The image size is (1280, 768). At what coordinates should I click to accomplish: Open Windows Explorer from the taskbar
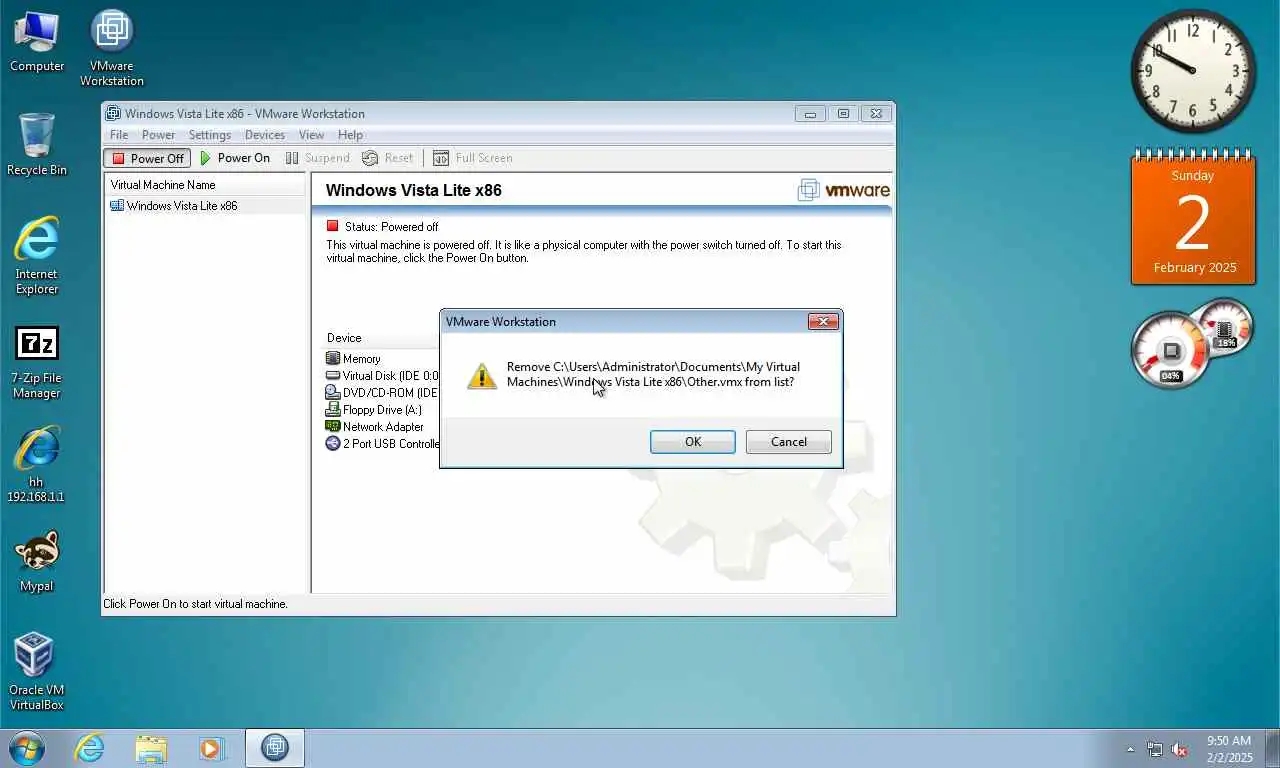point(151,748)
